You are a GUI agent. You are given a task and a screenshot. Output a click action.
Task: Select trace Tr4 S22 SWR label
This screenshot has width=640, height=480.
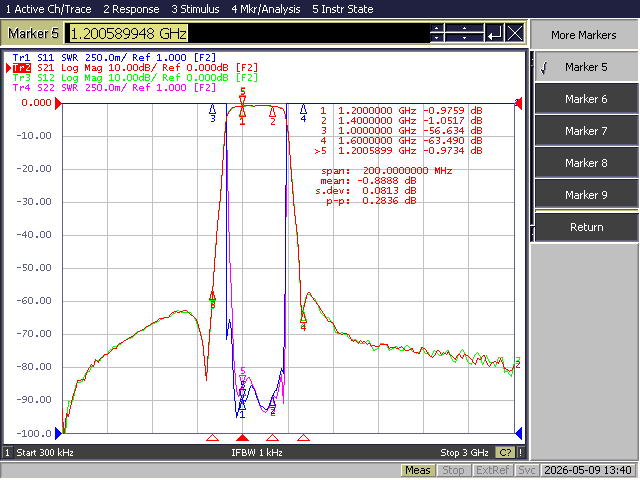[114, 87]
